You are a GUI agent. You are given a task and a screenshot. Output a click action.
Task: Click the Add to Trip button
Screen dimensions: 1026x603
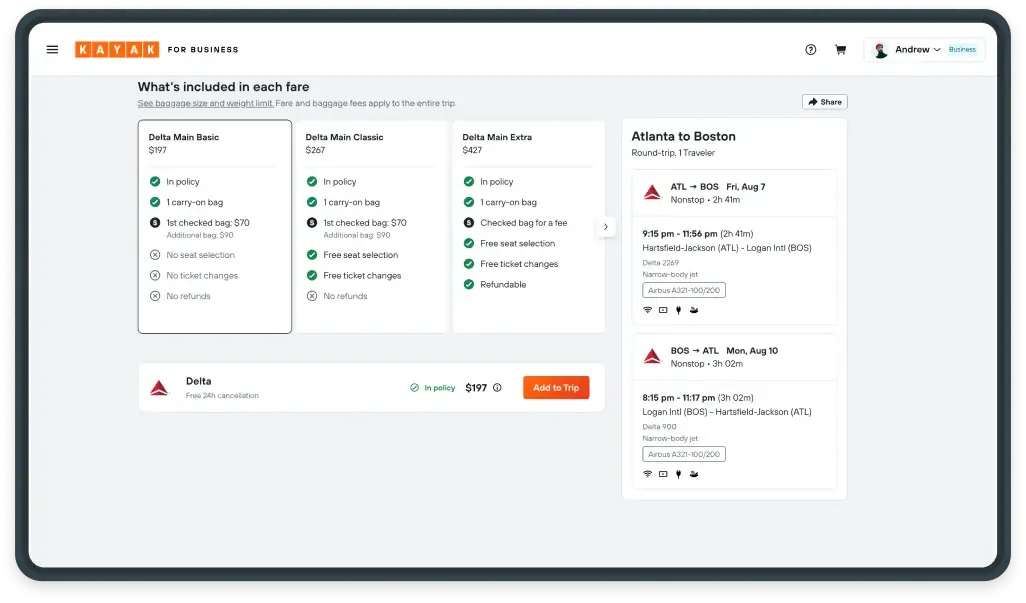556,388
